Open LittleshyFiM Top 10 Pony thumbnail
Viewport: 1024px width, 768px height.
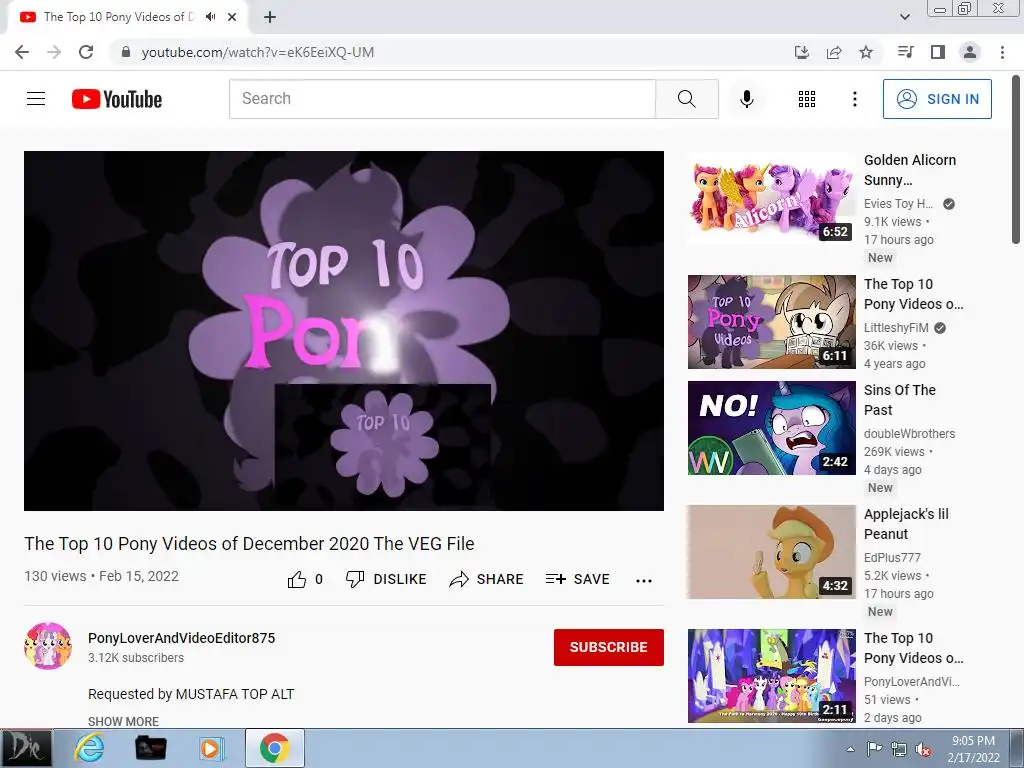pyautogui.click(x=771, y=322)
